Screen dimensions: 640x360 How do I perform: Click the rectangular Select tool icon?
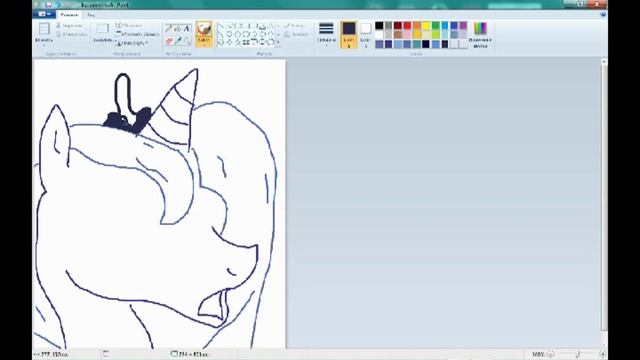pos(102,29)
